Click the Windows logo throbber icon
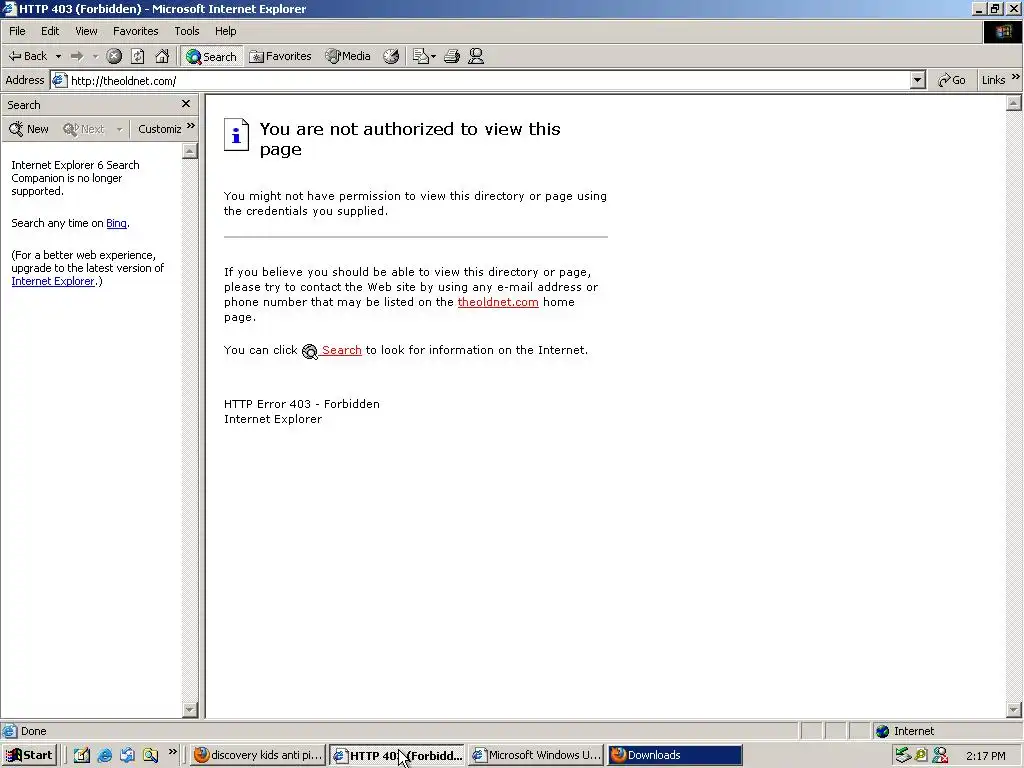Viewport: 1024px width, 768px height. [x=1002, y=32]
